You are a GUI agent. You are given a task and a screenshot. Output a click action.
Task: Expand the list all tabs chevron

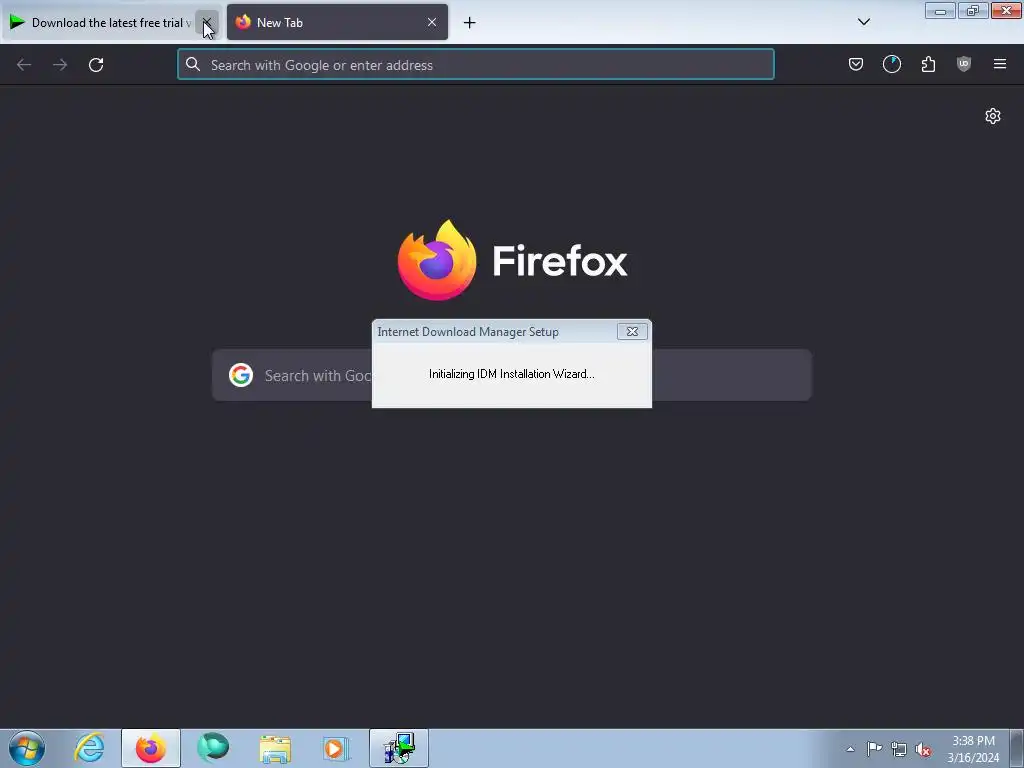pyautogui.click(x=863, y=22)
